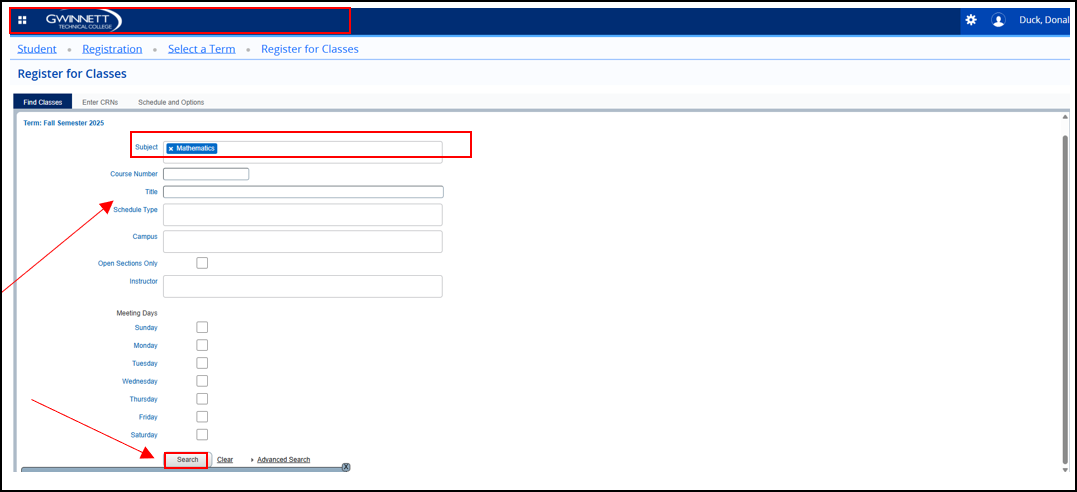Screen dimensions: 1077x492
Task: Open the Campus selection field
Action: (x=302, y=241)
